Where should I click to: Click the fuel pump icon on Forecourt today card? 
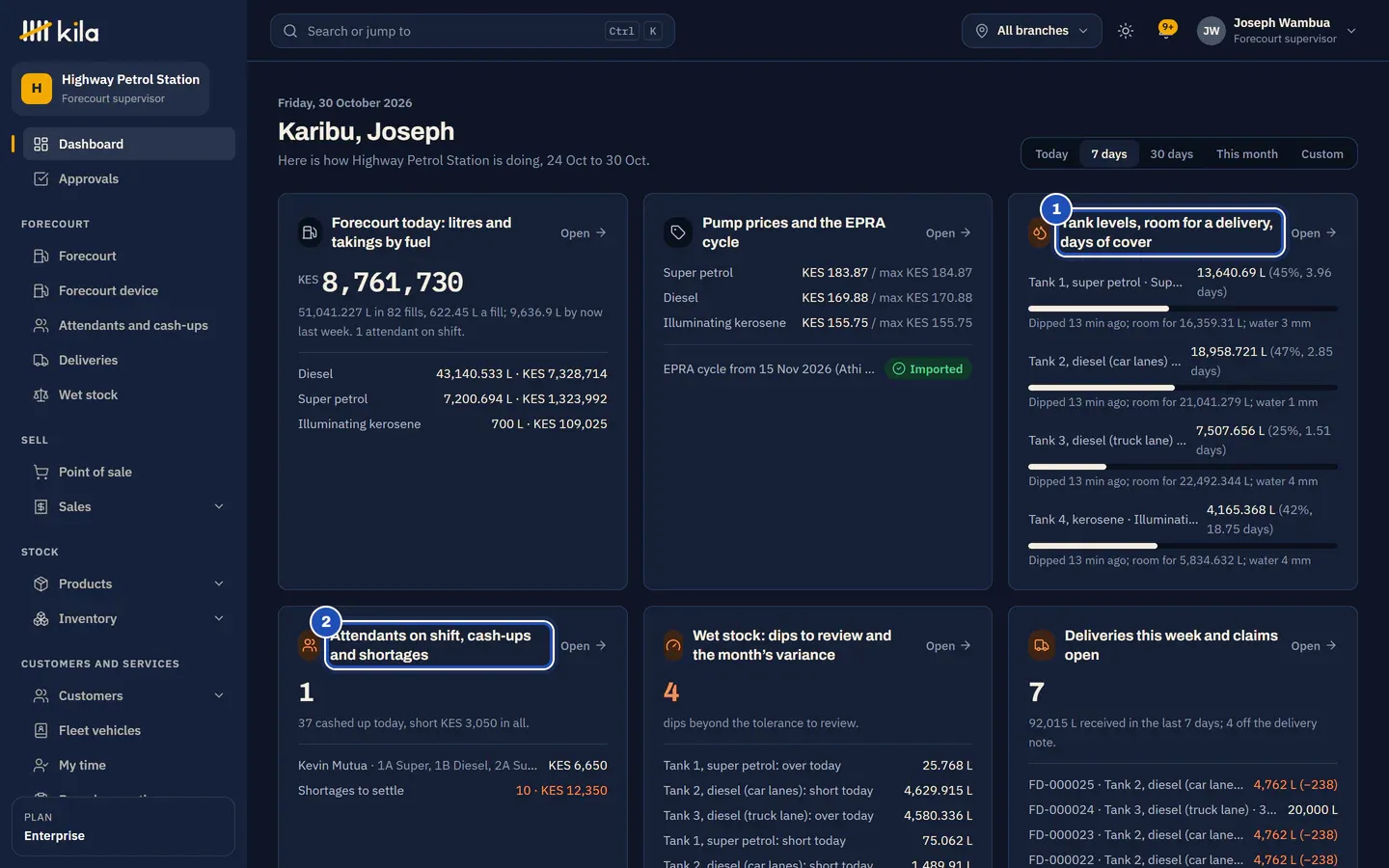(x=310, y=232)
